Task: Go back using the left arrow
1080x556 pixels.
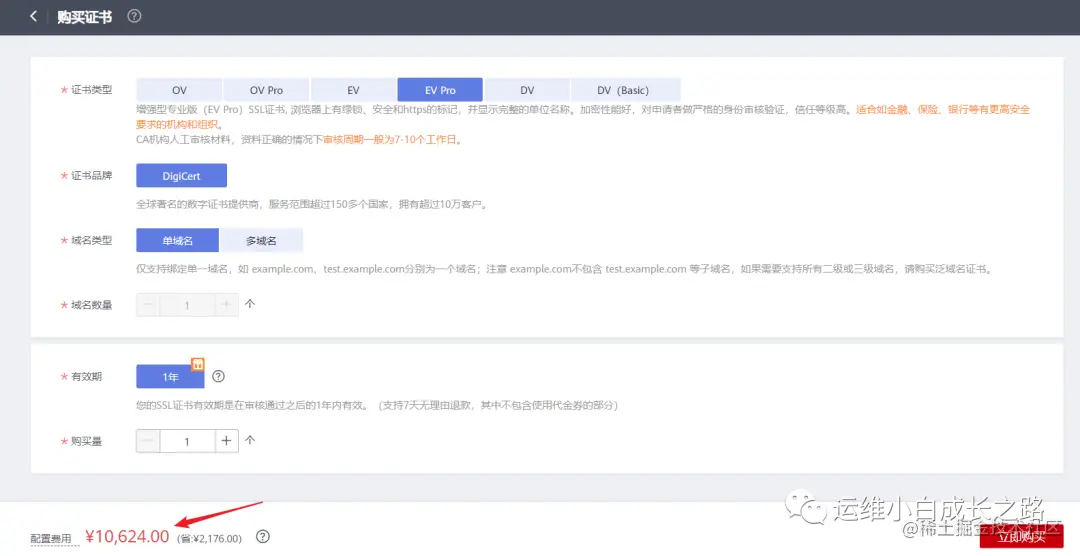Action: click(x=33, y=16)
